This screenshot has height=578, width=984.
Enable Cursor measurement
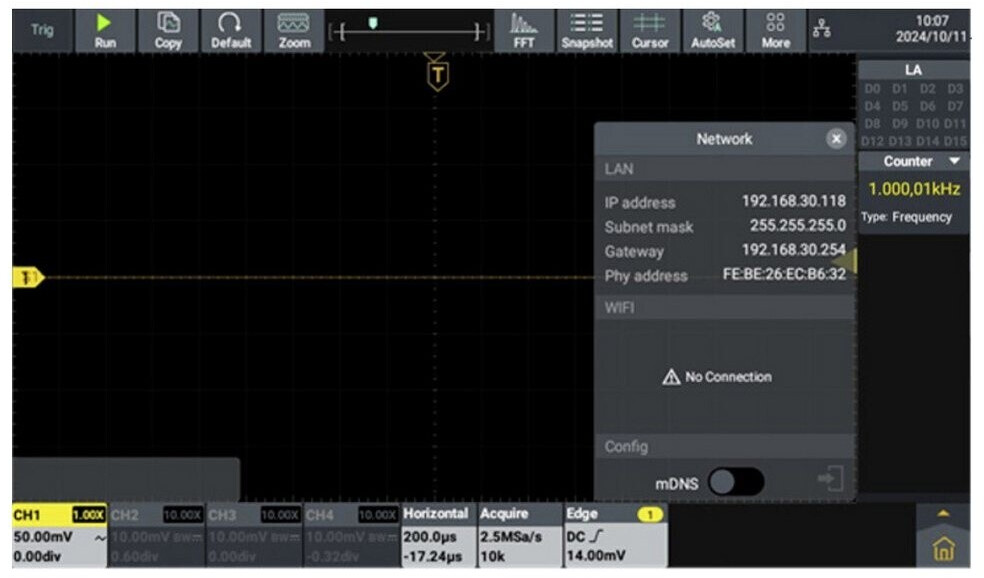pyautogui.click(x=650, y=31)
